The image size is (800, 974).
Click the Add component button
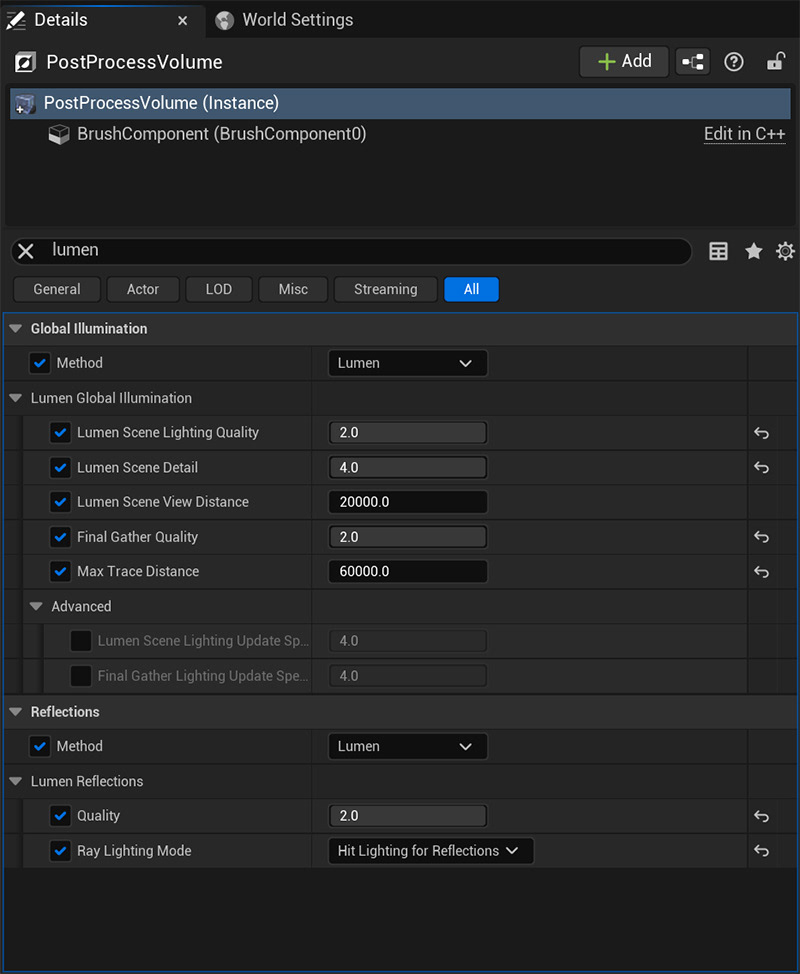[624, 61]
